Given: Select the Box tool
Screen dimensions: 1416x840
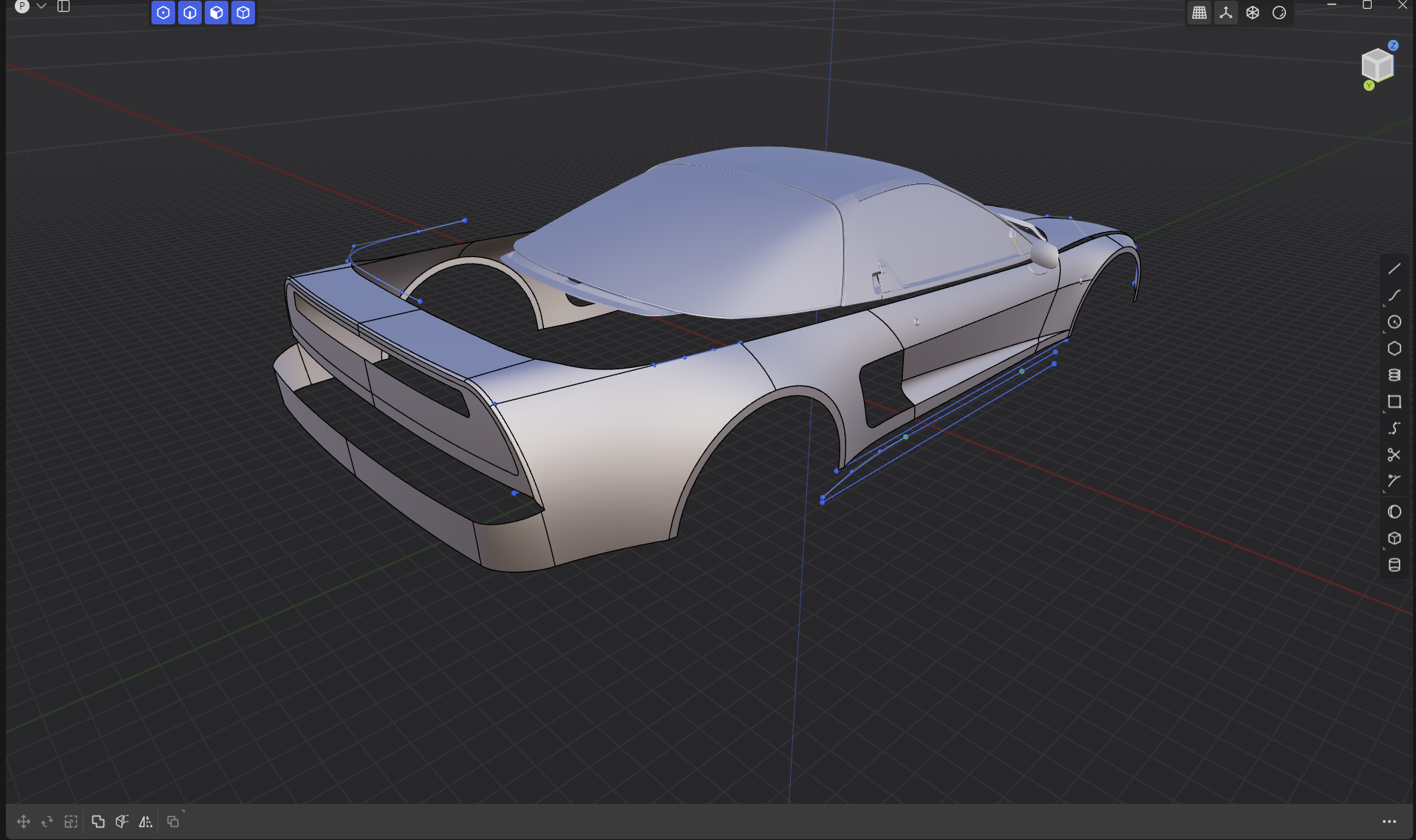Looking at the screenshot, I should pos(1395,539).
